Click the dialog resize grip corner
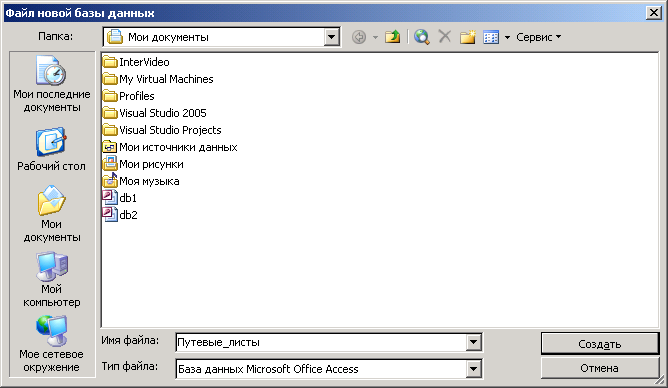The height and width of the screenshot is (388, 668). pyautogui.click(x=660, y=380)
